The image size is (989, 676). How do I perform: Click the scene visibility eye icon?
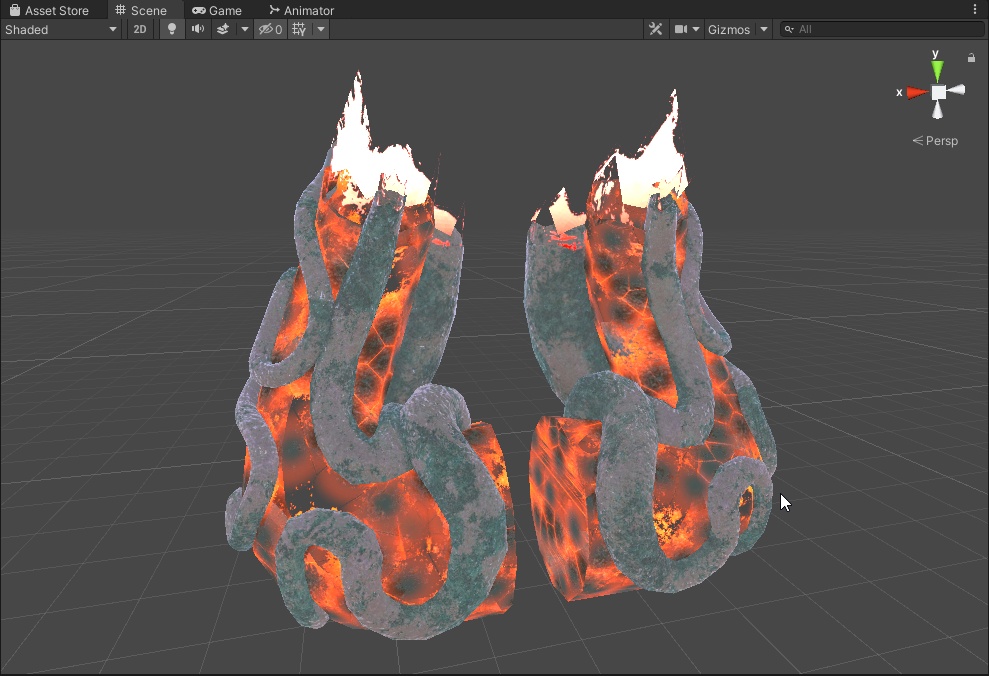point(267,29)
